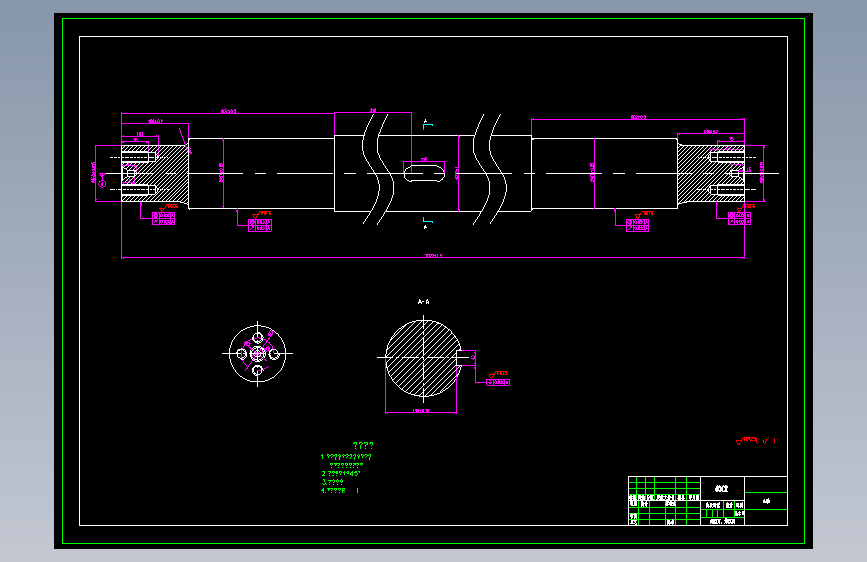Click the lower cyan cutting-plane marker A
Image resolution: width=867 pixels, height=562 pixels.
[x=427, y=223]
